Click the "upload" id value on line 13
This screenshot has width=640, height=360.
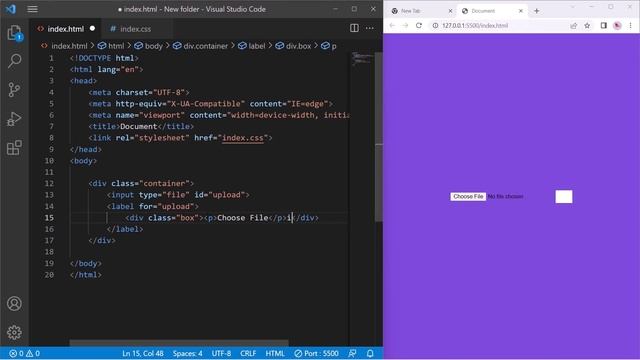click(x=227, y=195)
